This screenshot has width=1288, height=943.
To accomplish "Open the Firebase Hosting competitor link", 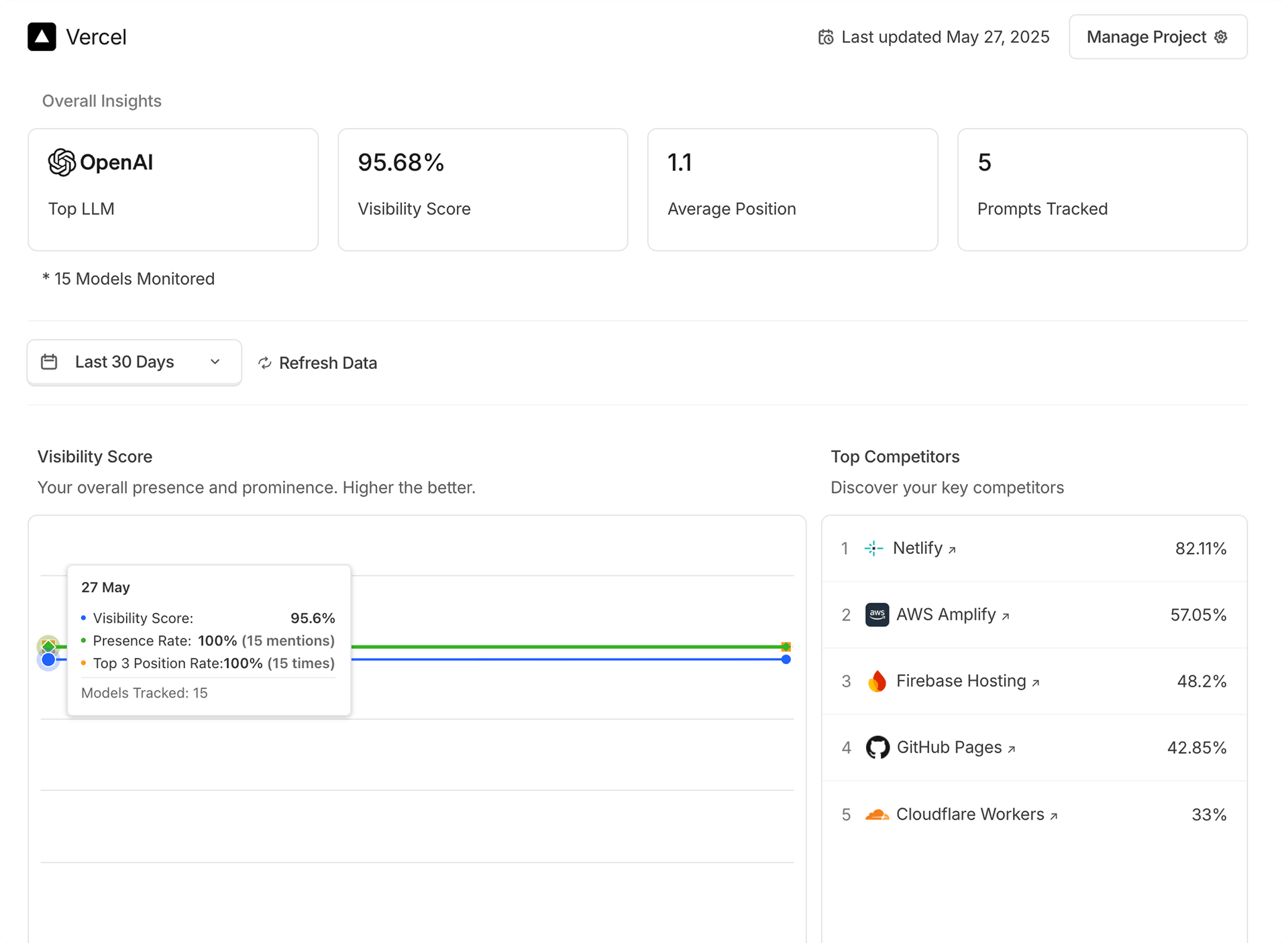I will coord(968,681).
